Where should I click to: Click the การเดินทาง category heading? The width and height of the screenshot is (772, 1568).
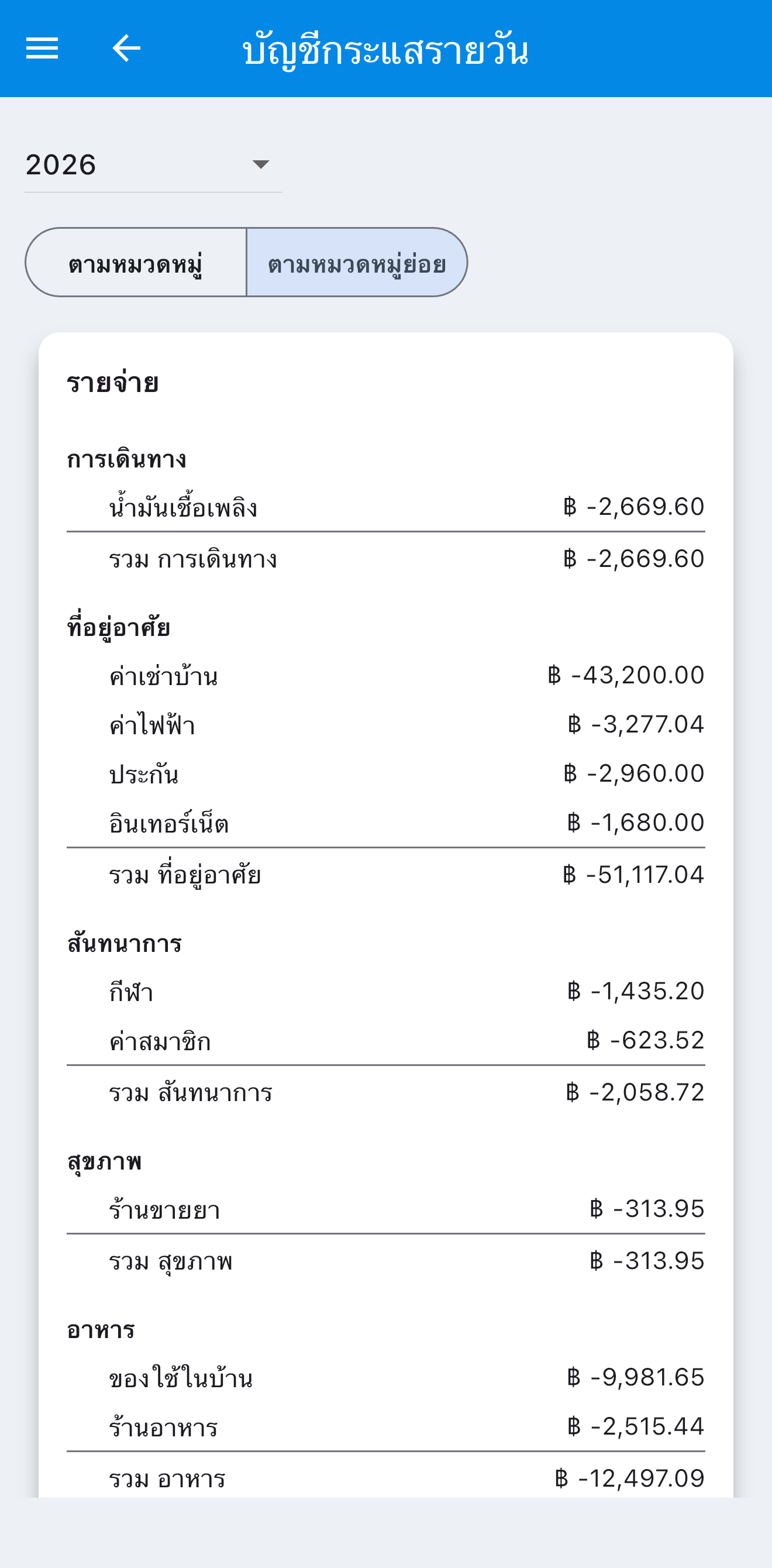click(126, 458)
